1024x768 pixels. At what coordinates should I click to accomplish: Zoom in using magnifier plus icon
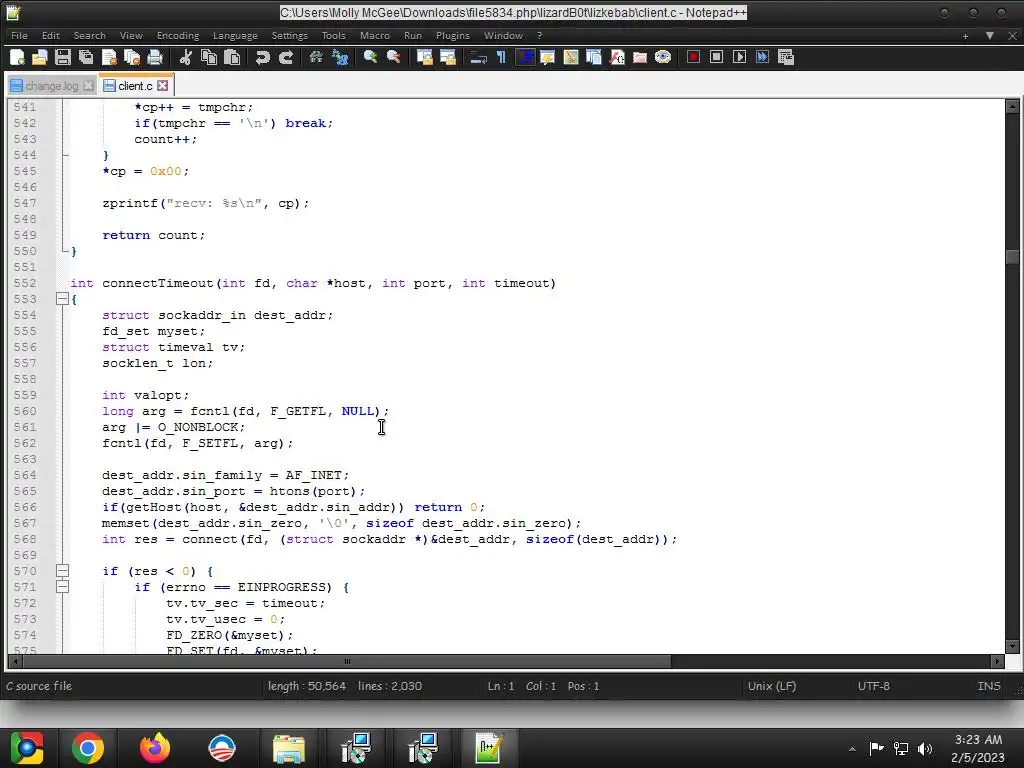370,57
